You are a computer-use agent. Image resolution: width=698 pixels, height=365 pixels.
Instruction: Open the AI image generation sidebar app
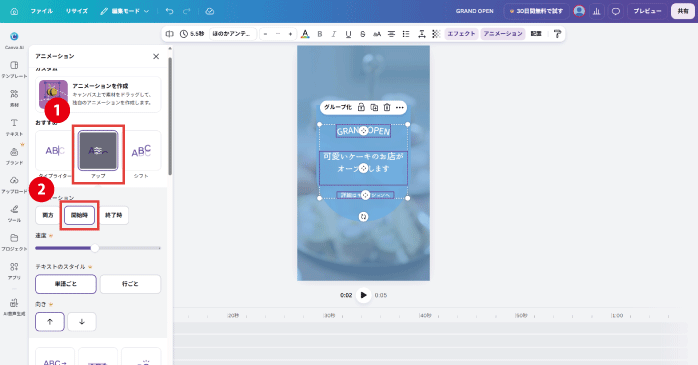[14, 306]
